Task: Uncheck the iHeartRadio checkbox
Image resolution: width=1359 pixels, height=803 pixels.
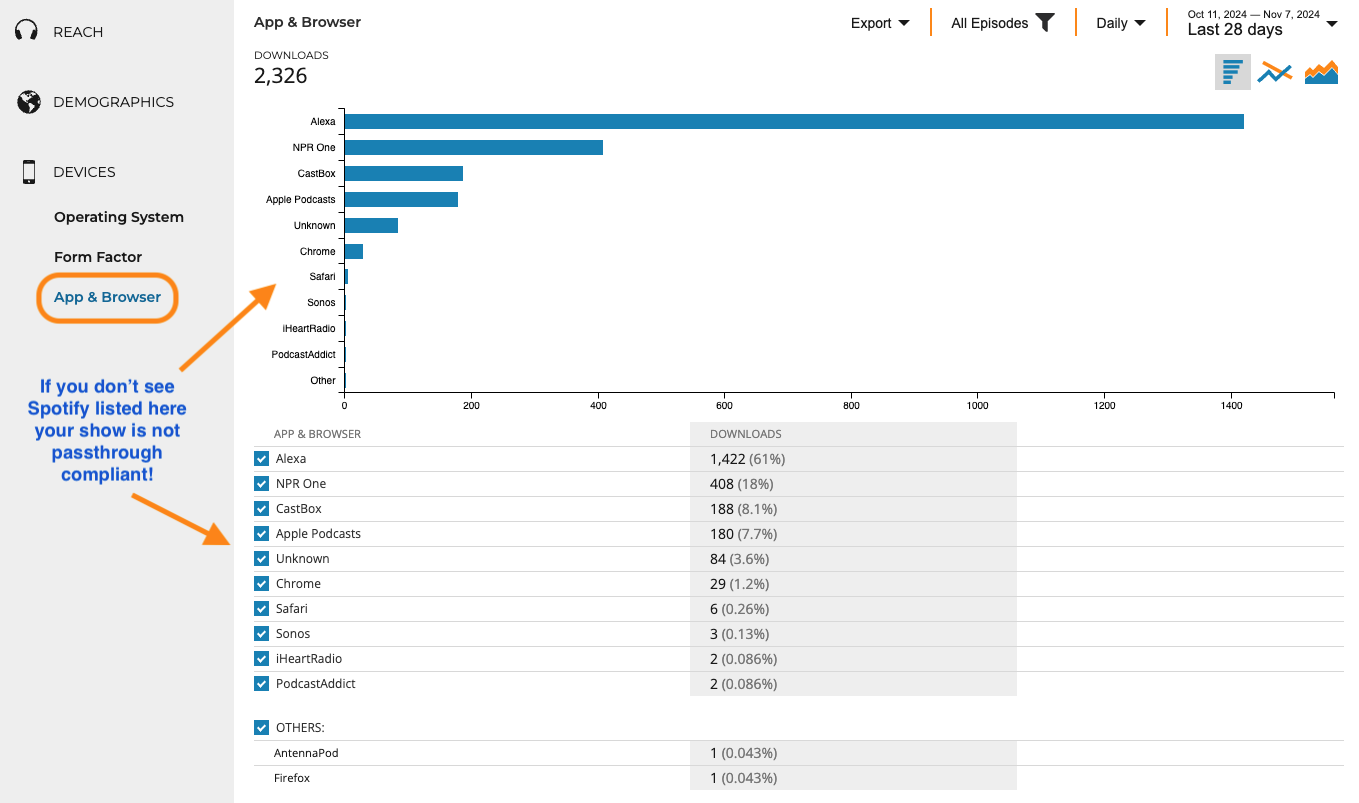Action: [262, 659]
